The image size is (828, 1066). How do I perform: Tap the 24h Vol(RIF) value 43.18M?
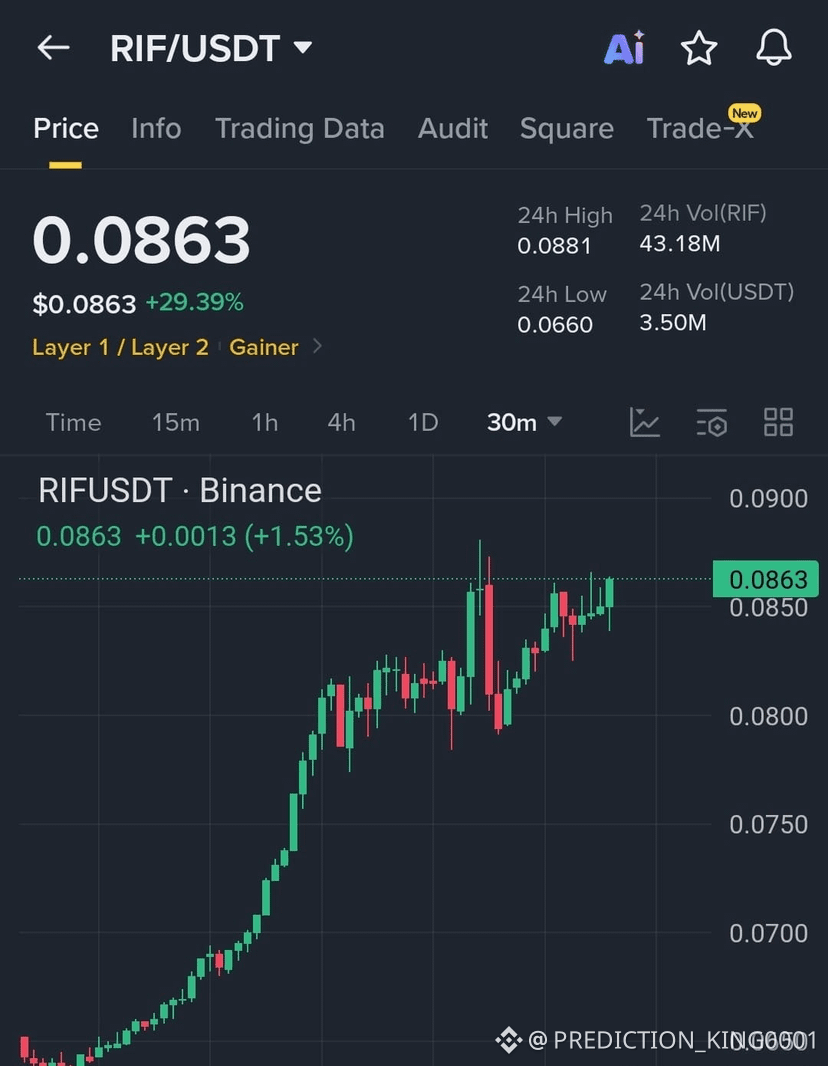point(680,243)
